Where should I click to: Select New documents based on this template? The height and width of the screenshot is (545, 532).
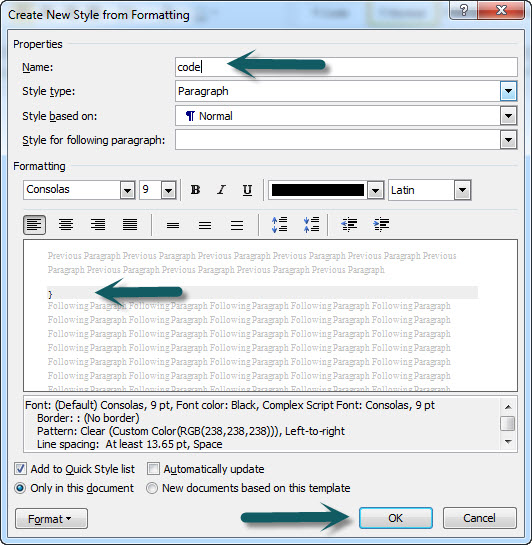[152, 488]
